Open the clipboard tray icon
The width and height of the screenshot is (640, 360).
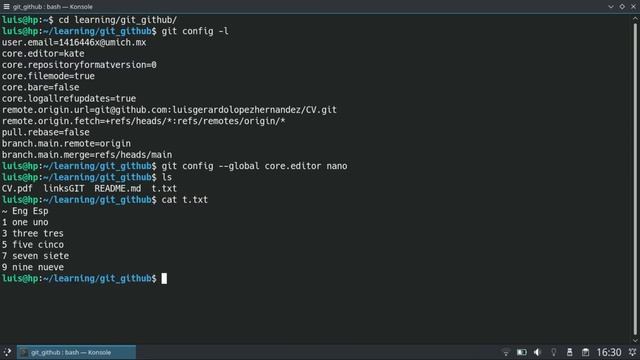585,352
